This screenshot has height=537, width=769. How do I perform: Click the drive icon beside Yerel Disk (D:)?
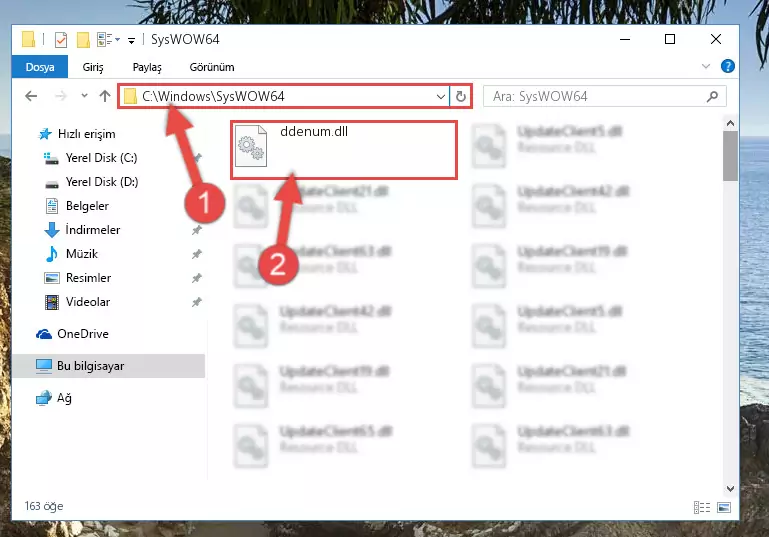click(x=51, y=184)
